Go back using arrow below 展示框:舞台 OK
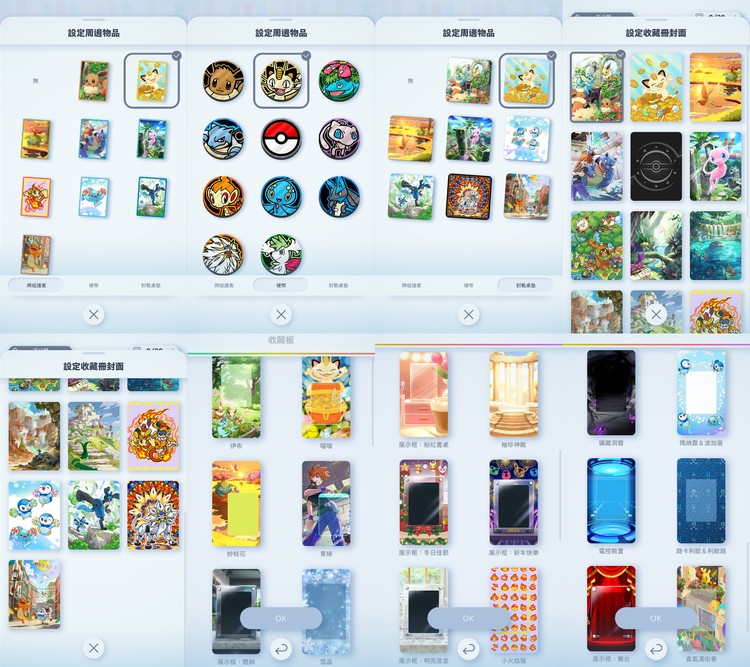The height and width of the screenshot is (667, 750). tap(656, 649)
